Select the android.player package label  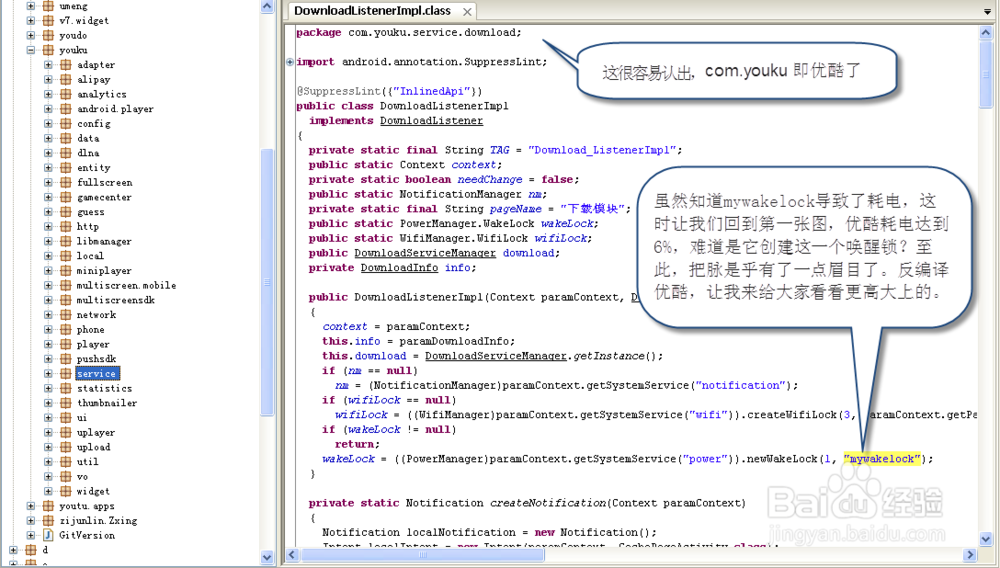(x=115, y=108)
